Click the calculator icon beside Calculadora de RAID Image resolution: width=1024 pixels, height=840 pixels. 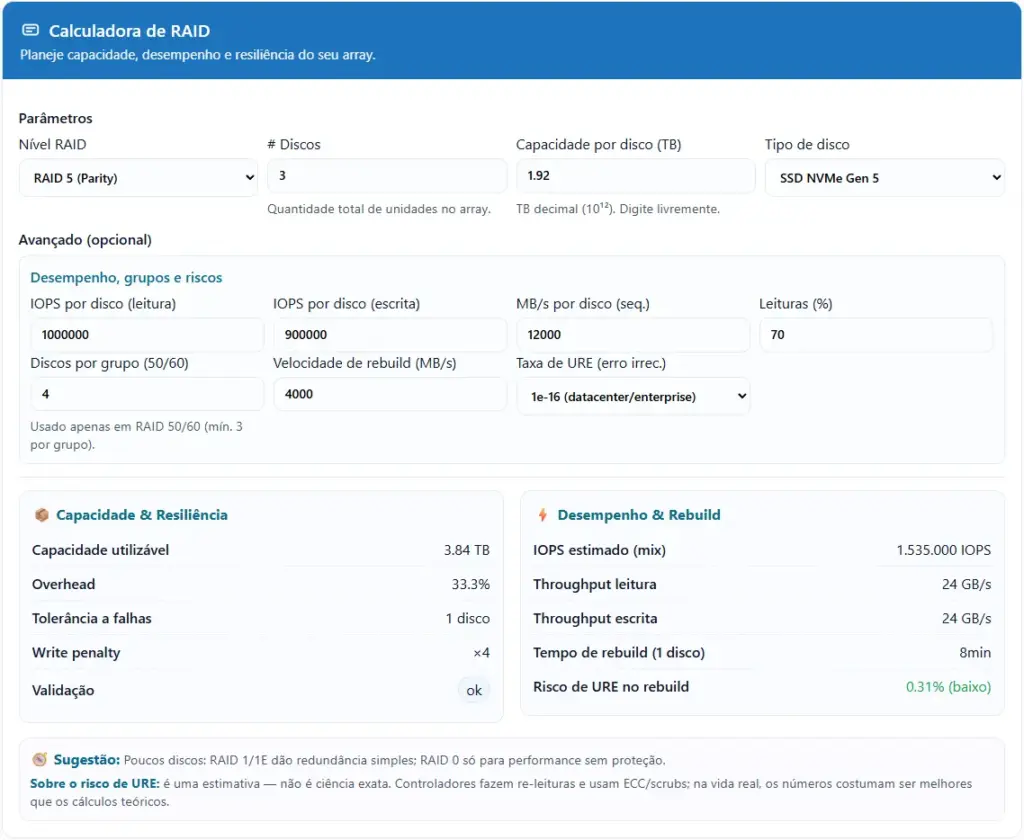tap(31, 30)
